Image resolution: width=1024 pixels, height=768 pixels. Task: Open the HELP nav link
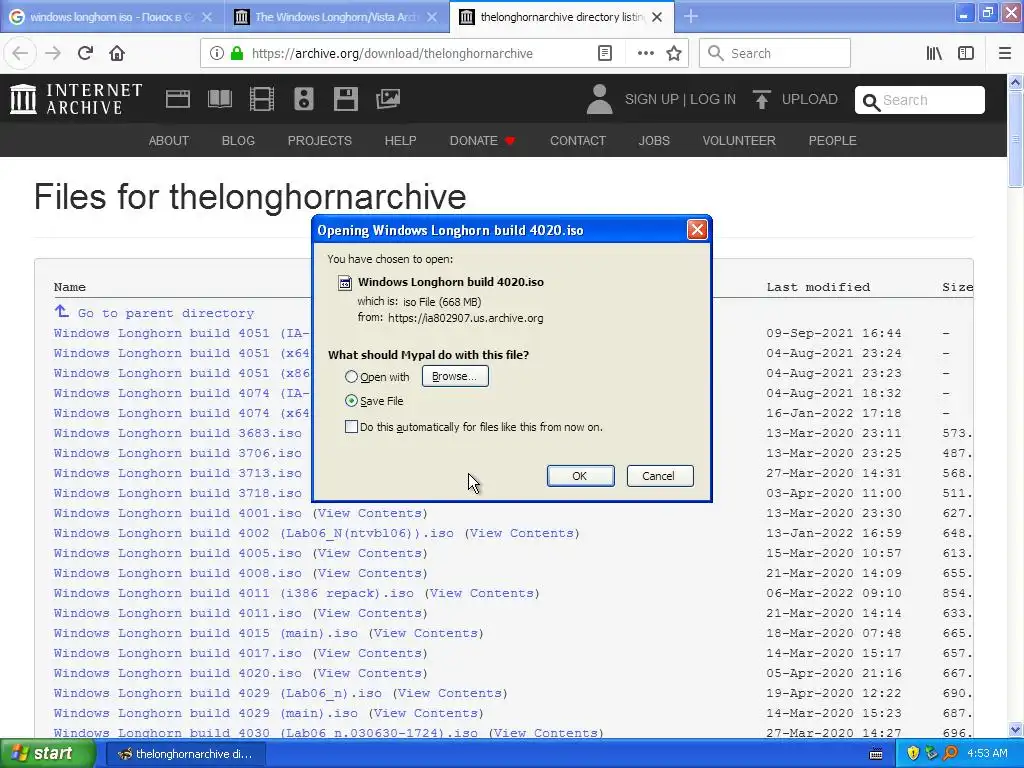click(400, 140)
